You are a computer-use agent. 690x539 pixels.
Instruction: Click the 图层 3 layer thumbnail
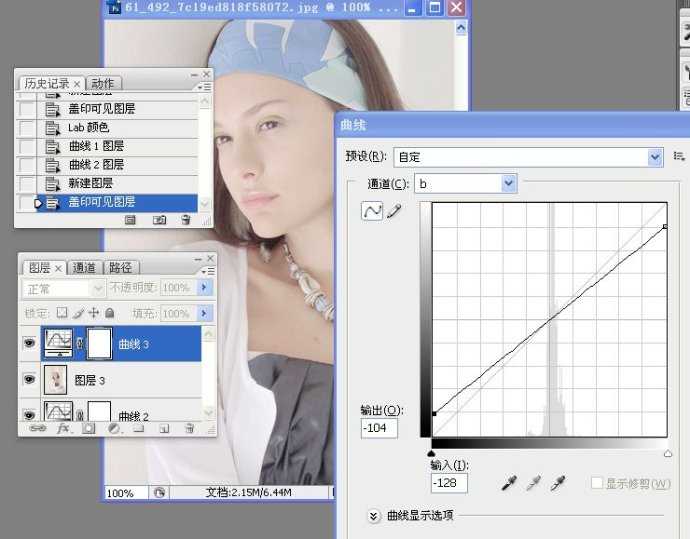56,380
